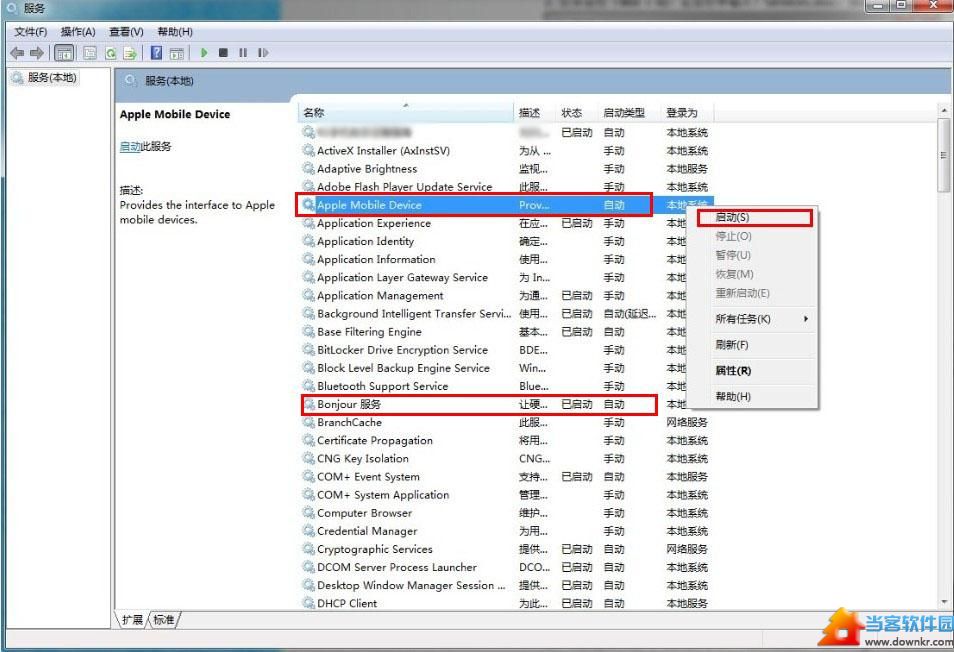Click the gear icon beside DHCP Client
Viewport: 954px width, 652px height.
pyautogui.click(x=308, y=603)
